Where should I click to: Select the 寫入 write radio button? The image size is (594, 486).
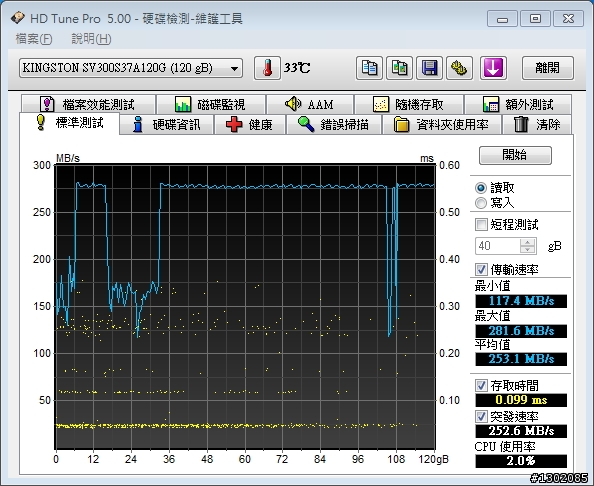click(481, 203)
